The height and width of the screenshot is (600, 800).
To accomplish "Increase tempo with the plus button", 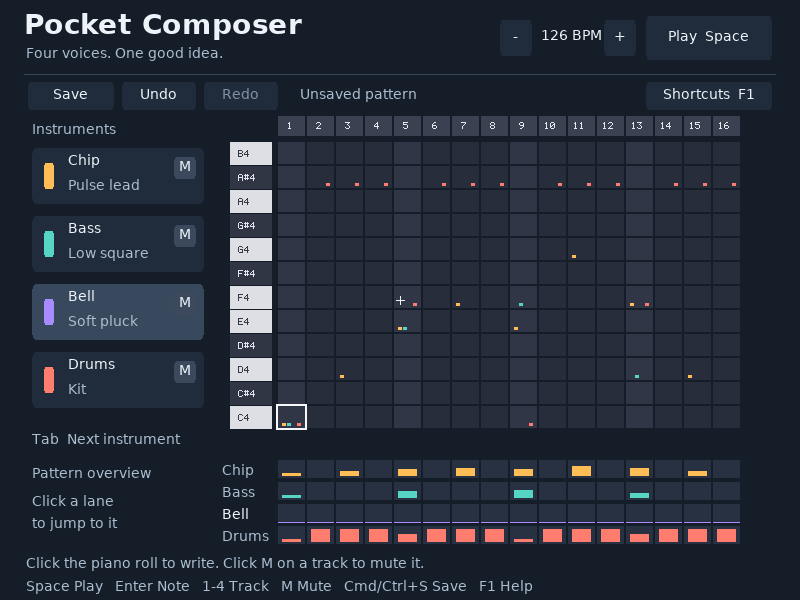I will coord(620,38).
